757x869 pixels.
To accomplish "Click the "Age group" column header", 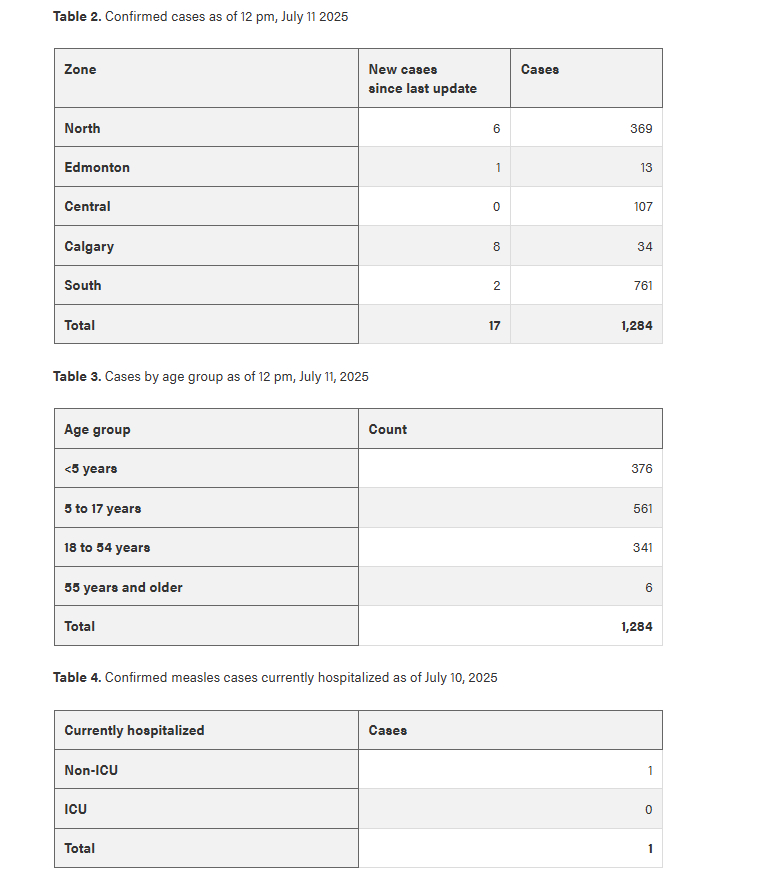I will click(97, 430).
